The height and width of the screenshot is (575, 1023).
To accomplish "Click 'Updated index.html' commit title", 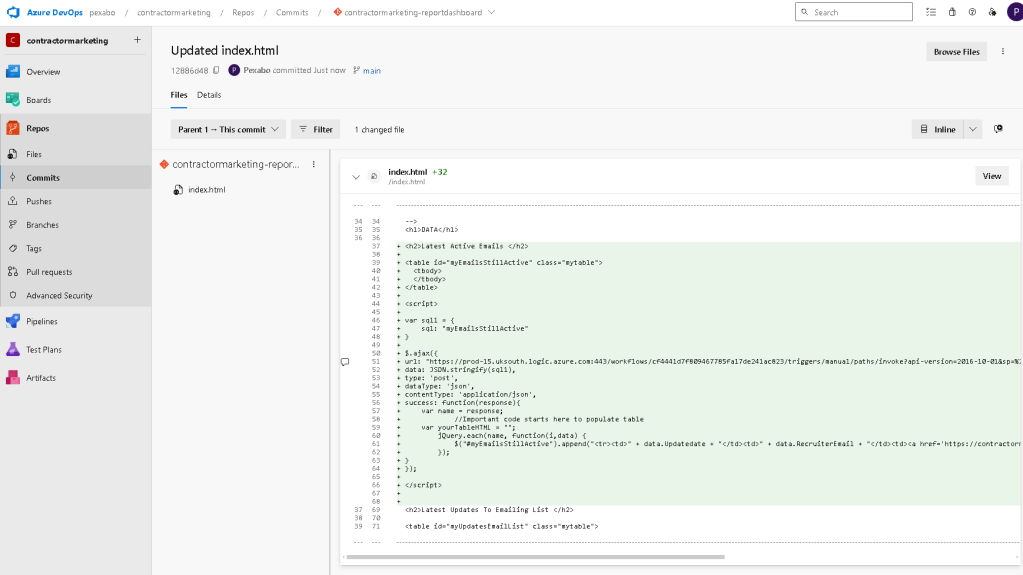I will [x=224, y=50].
